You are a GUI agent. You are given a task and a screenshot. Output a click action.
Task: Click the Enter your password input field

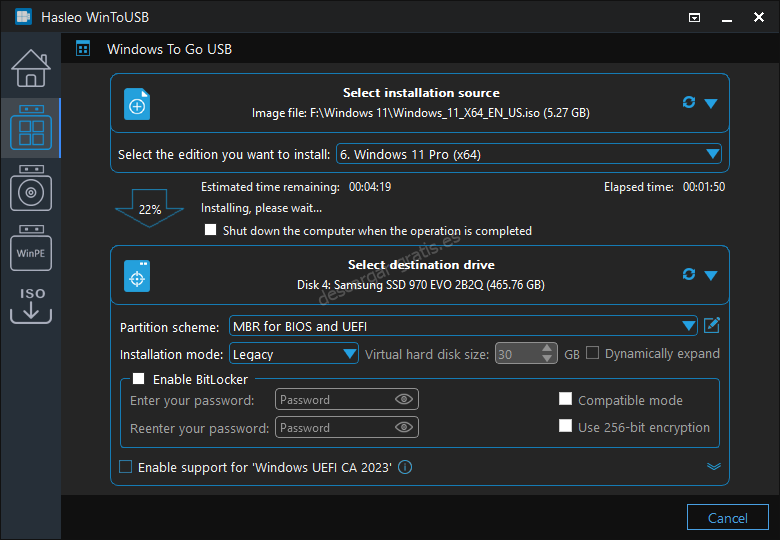(347, 399)
